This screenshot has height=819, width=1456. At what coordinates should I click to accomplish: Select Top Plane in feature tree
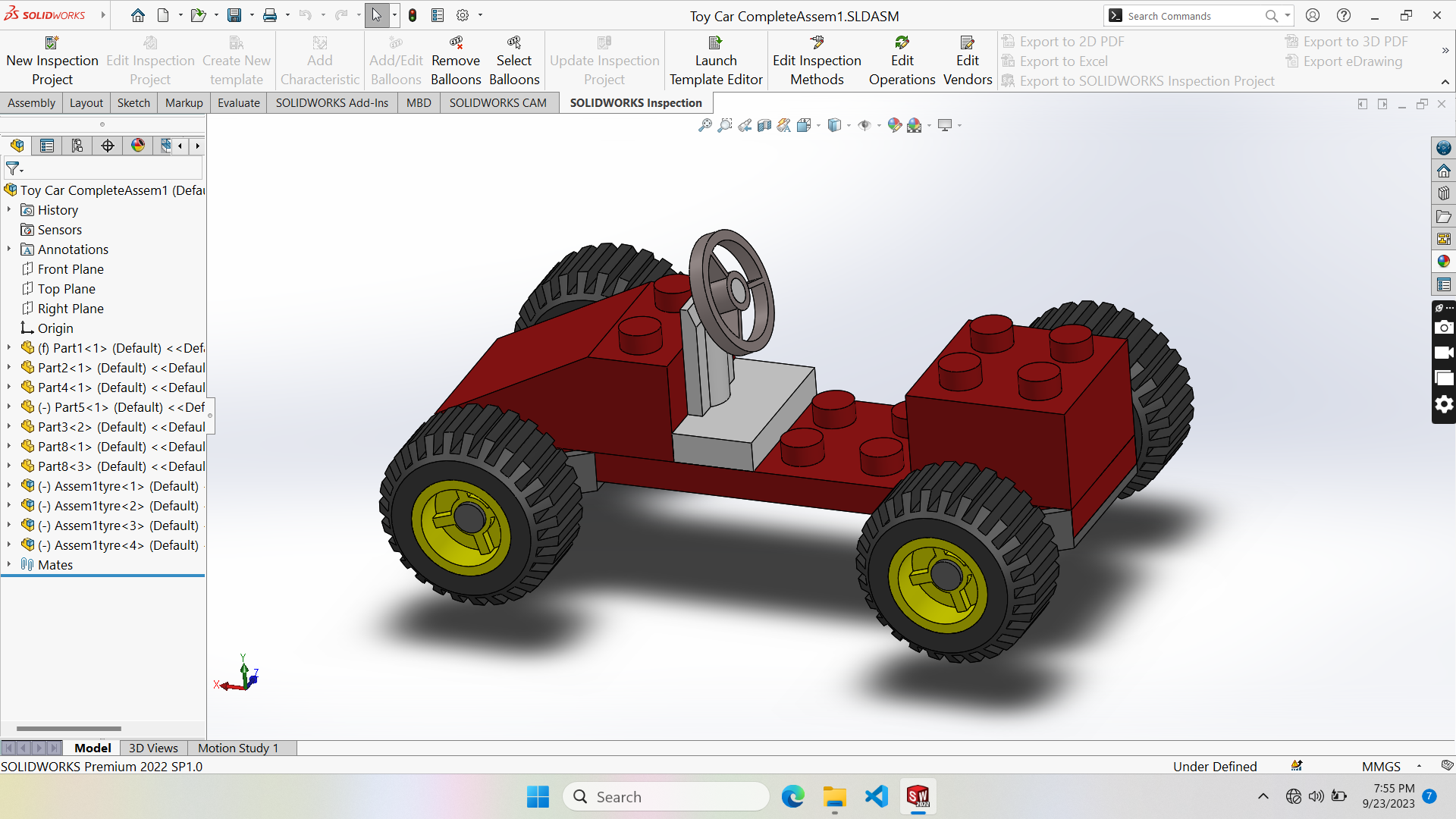point(67,288)
